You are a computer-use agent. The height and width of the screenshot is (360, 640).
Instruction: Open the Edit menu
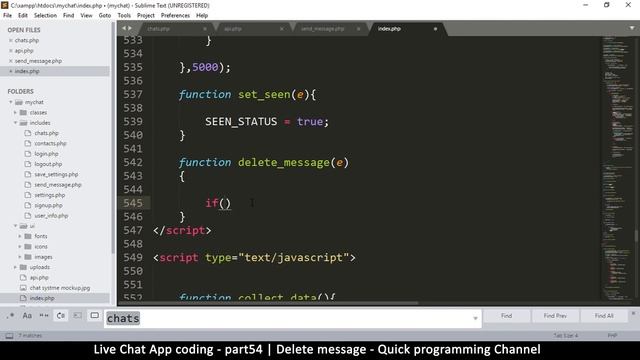pos(23,16)
